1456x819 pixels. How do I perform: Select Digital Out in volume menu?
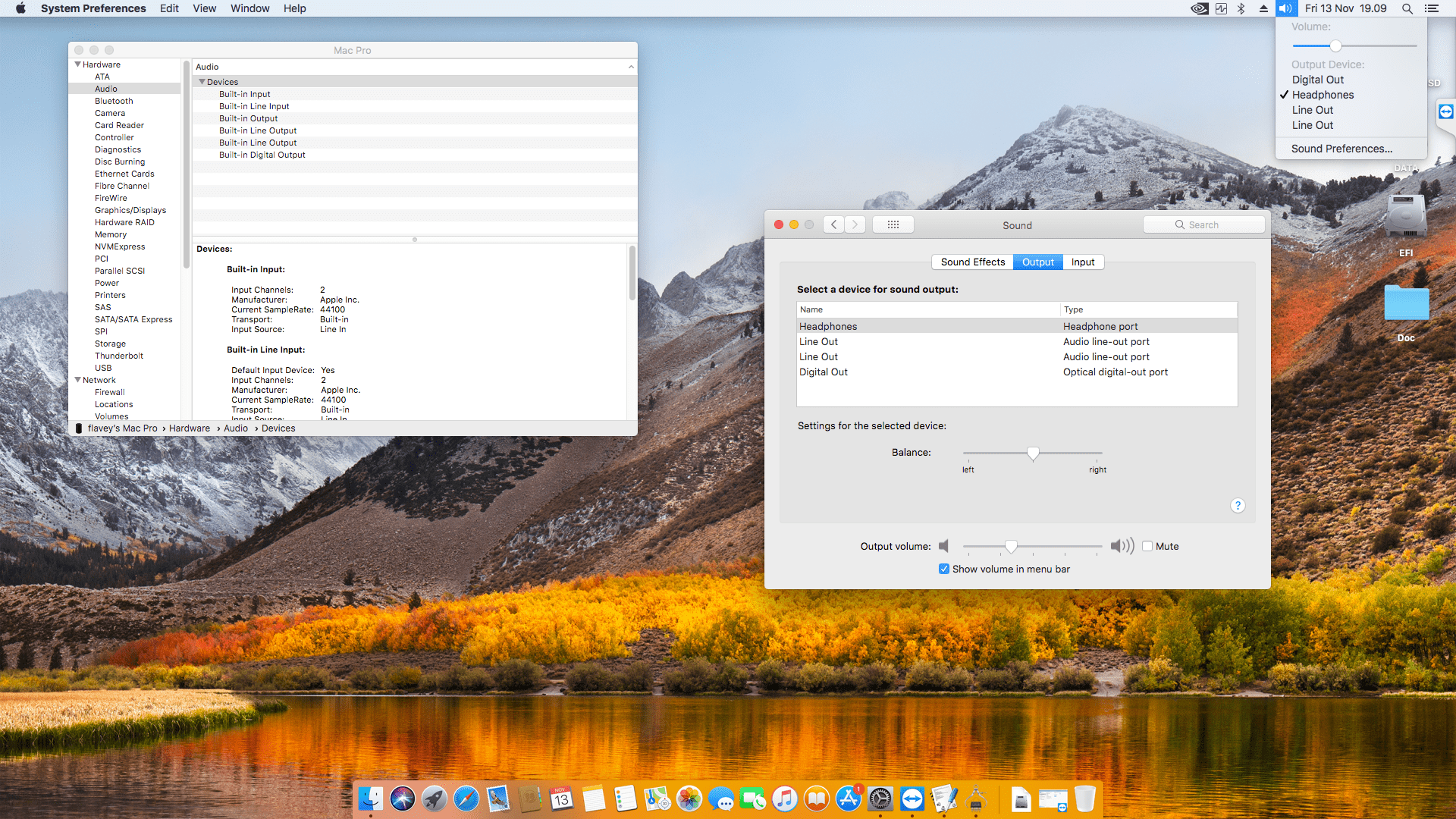(x=1317, y=80)
